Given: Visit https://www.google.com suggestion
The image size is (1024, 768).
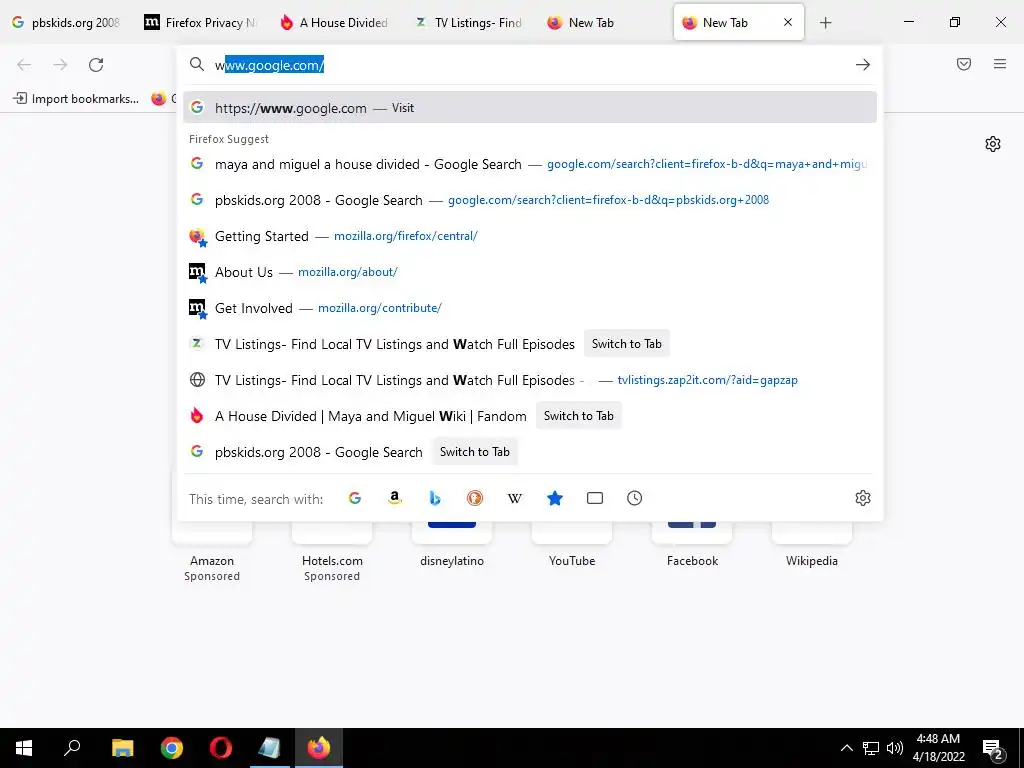Looking at the screenshot, I should 530,108.
